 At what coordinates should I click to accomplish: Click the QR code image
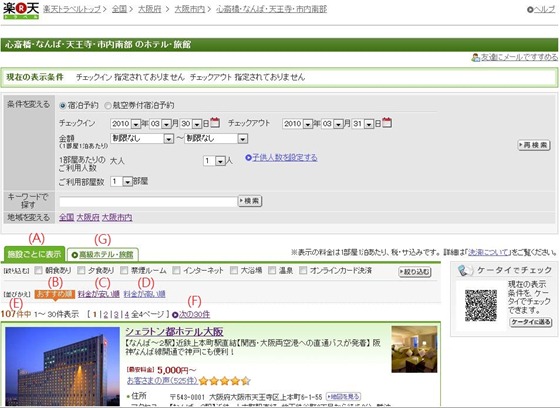pos(481,305)
